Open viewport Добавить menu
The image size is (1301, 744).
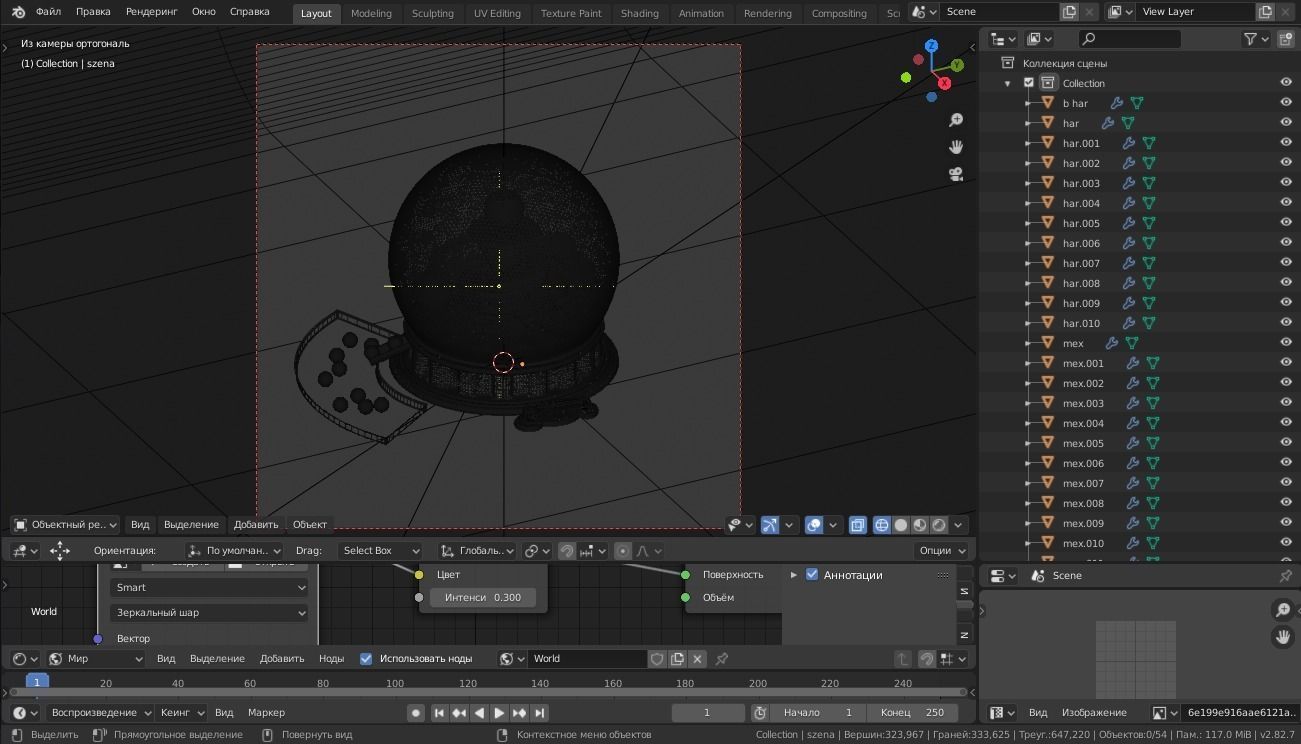pos(256,525)
